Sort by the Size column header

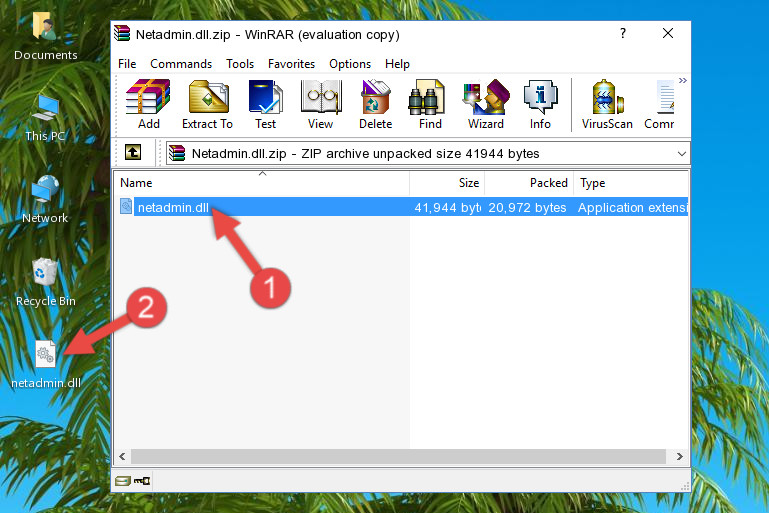[447, 183]
